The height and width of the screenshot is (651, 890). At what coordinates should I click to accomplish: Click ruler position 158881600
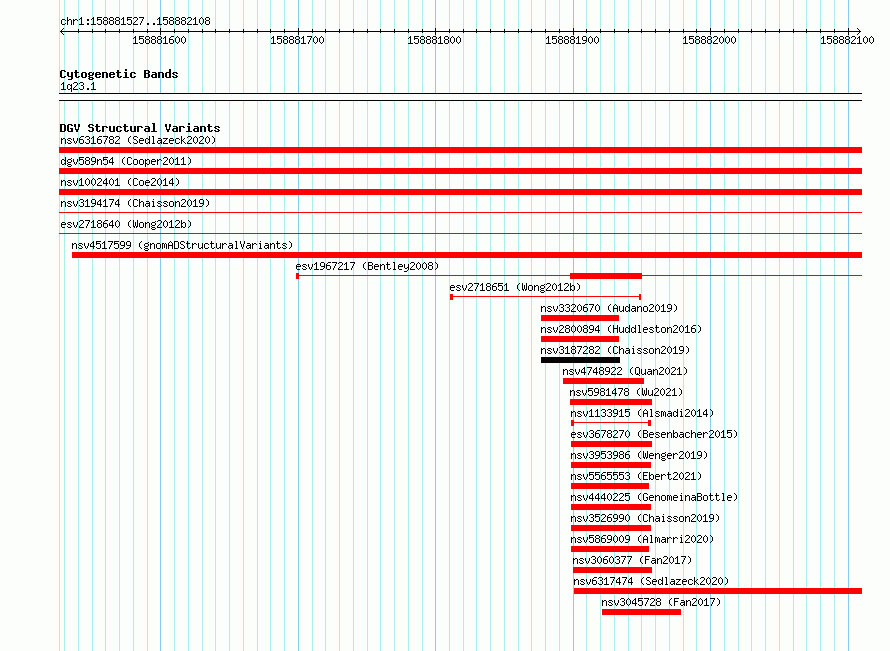(x=159, y=40)
